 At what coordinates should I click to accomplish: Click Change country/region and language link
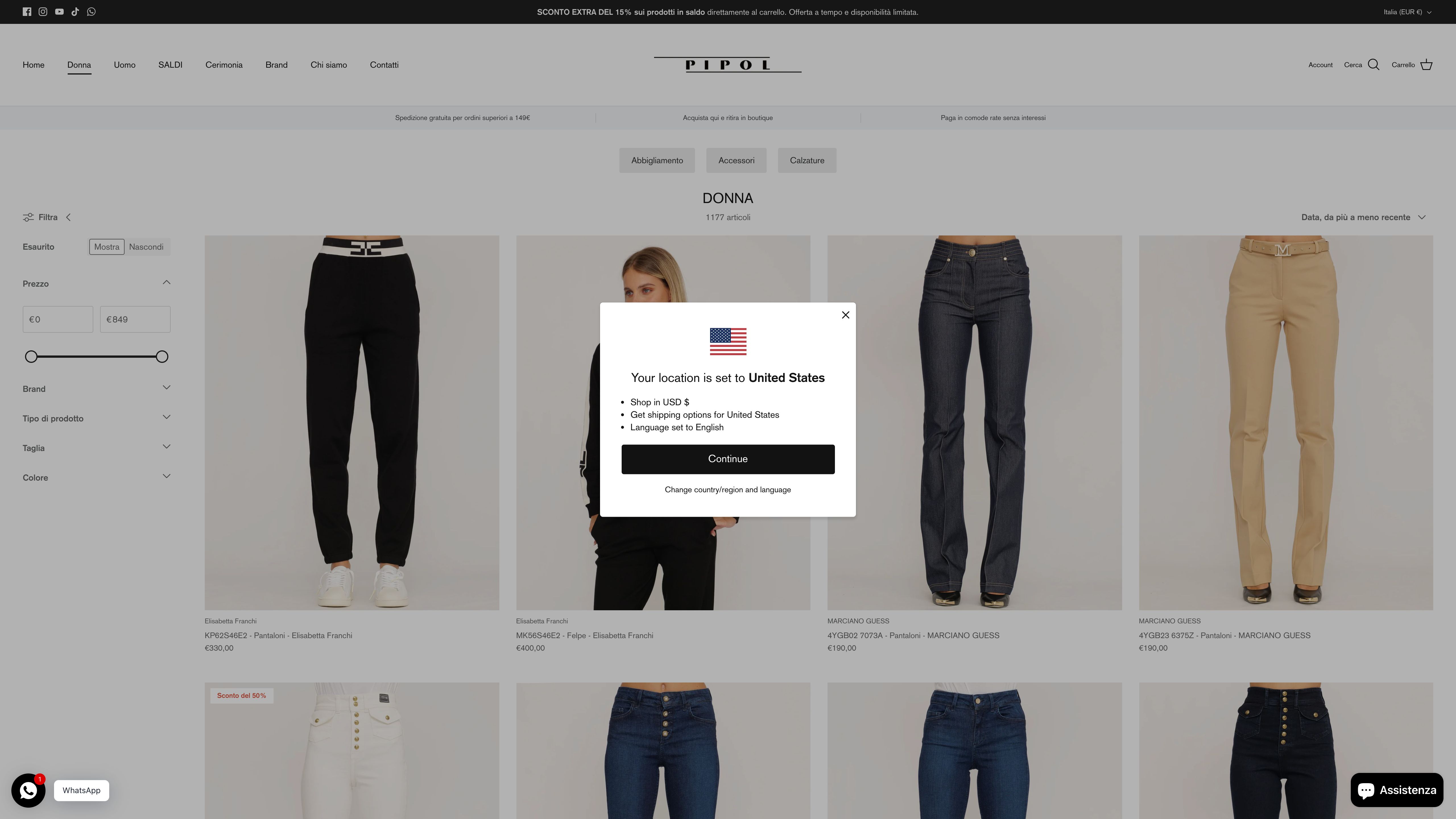pos(728,490)
